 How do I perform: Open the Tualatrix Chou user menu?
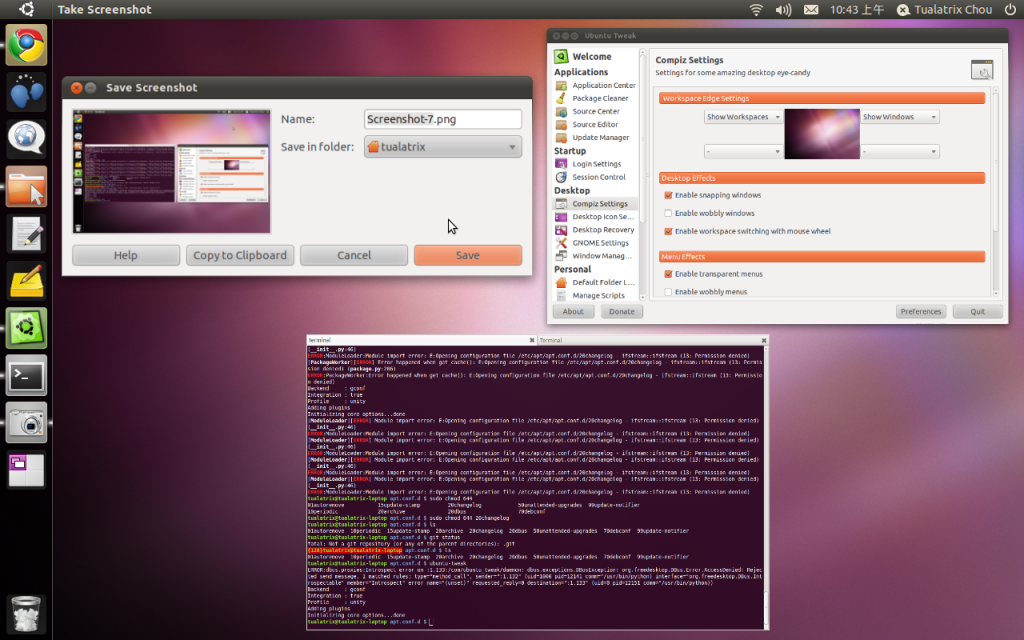(945, 9)
